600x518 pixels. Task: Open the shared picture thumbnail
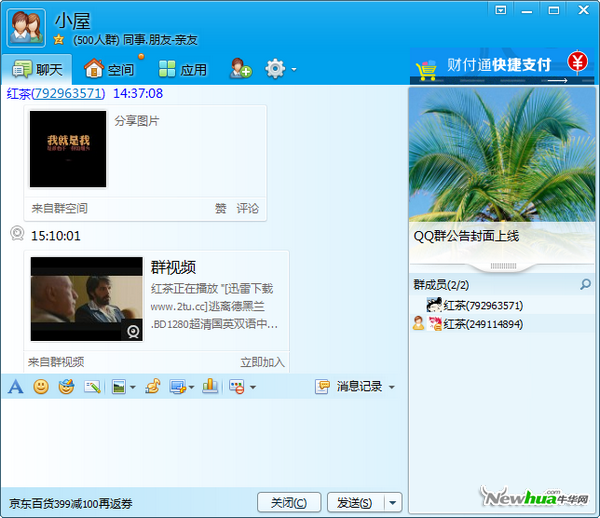click(x=68, y=149)
